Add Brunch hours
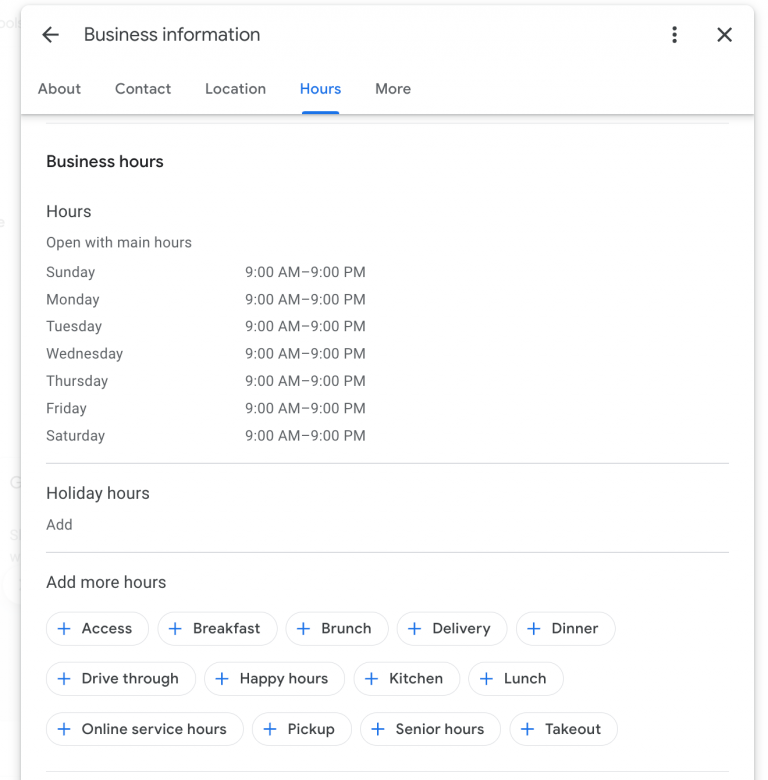Image resolution: width=768 pixels, height=780 pixels. click(x=335, y=629)
